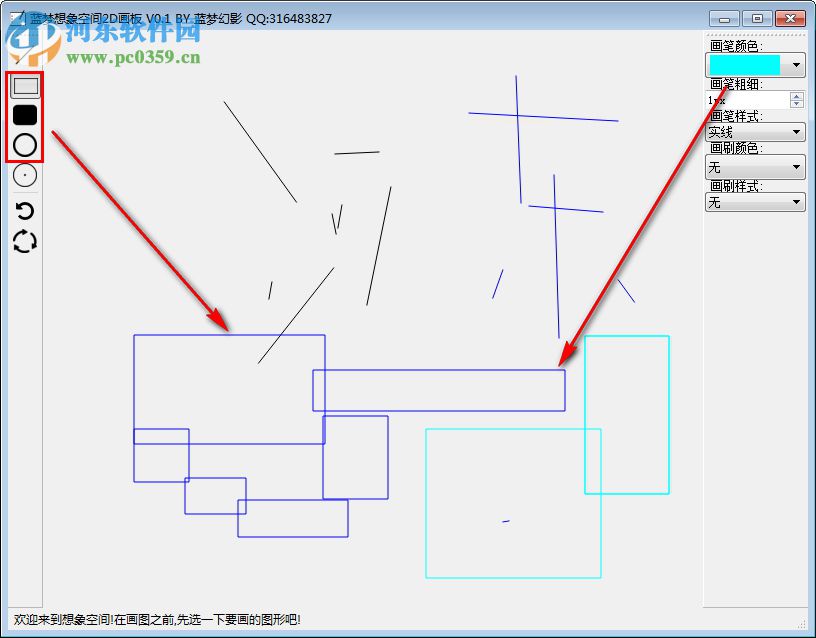The height and width of the screenshot is (638, 816).
Task: Increase pen thickness with the up stepper arrow
Action: pyautogui.click(x=795, y=95)
